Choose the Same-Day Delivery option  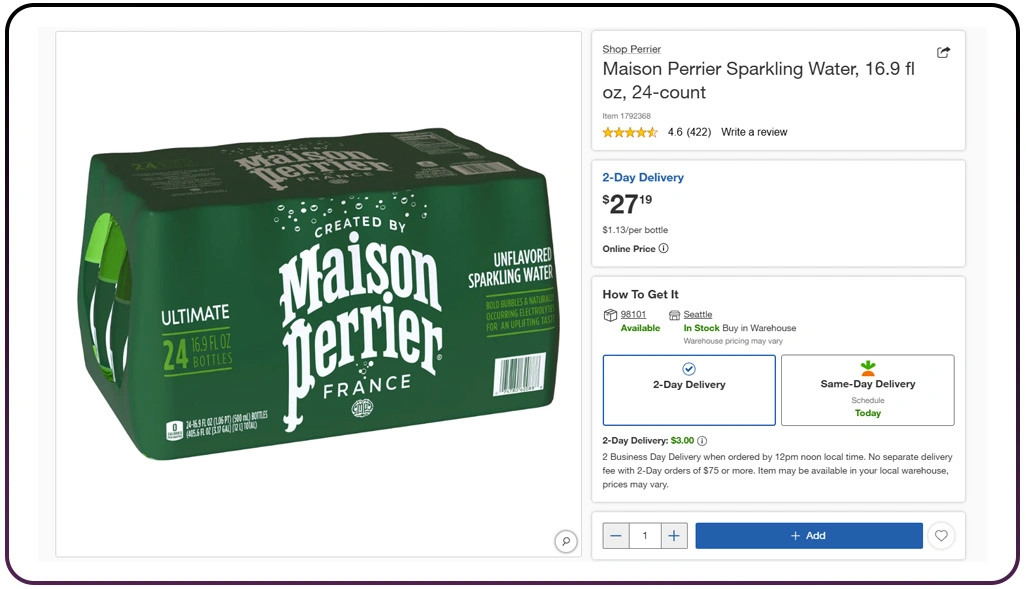pos(867,389)
